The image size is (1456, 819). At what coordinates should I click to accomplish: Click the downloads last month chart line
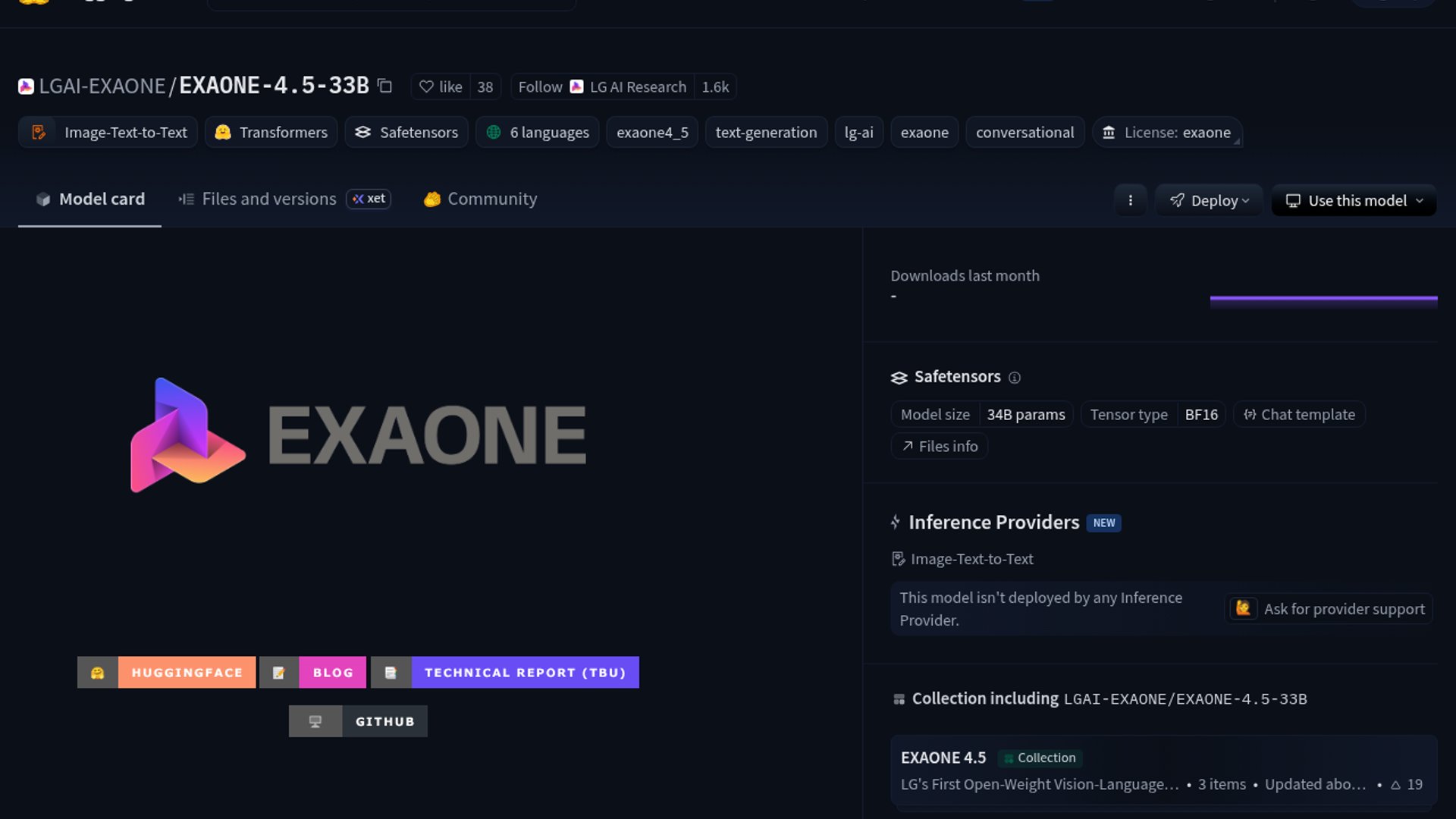1323,300
